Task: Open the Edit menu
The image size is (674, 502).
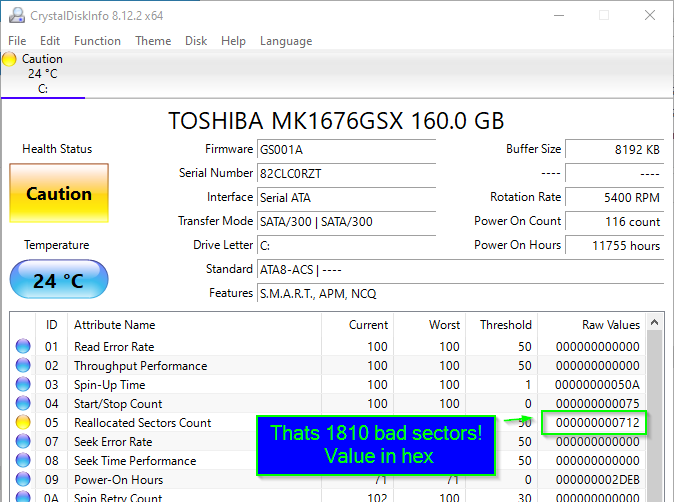Action: (50, 41)
